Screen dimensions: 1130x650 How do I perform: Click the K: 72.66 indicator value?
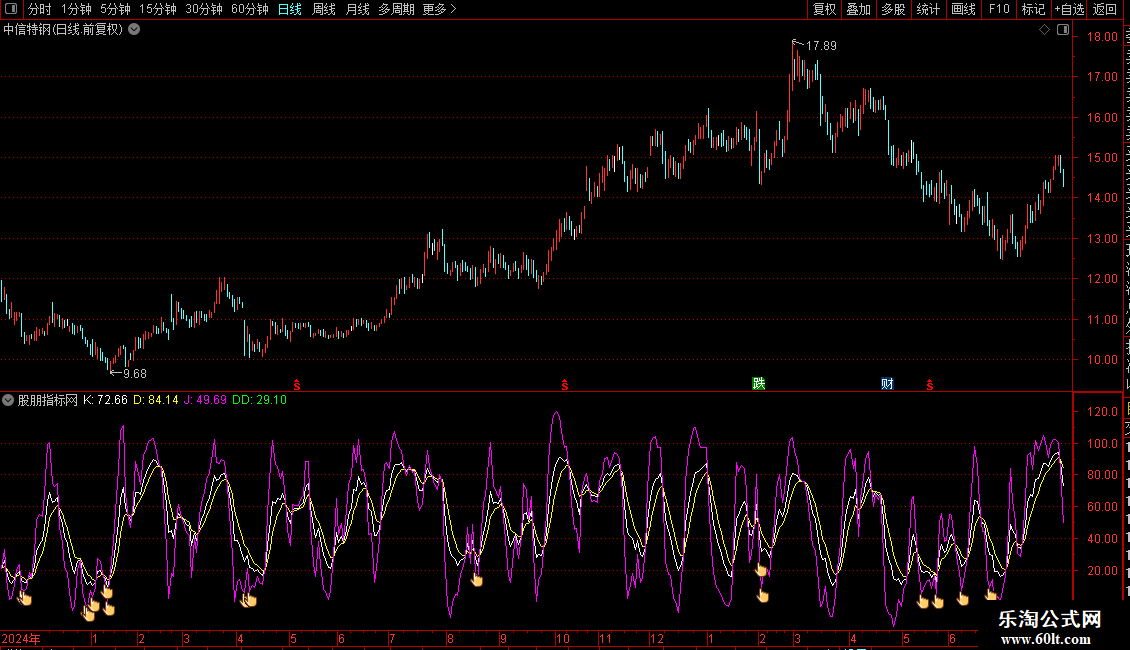[x=105, y=400]
